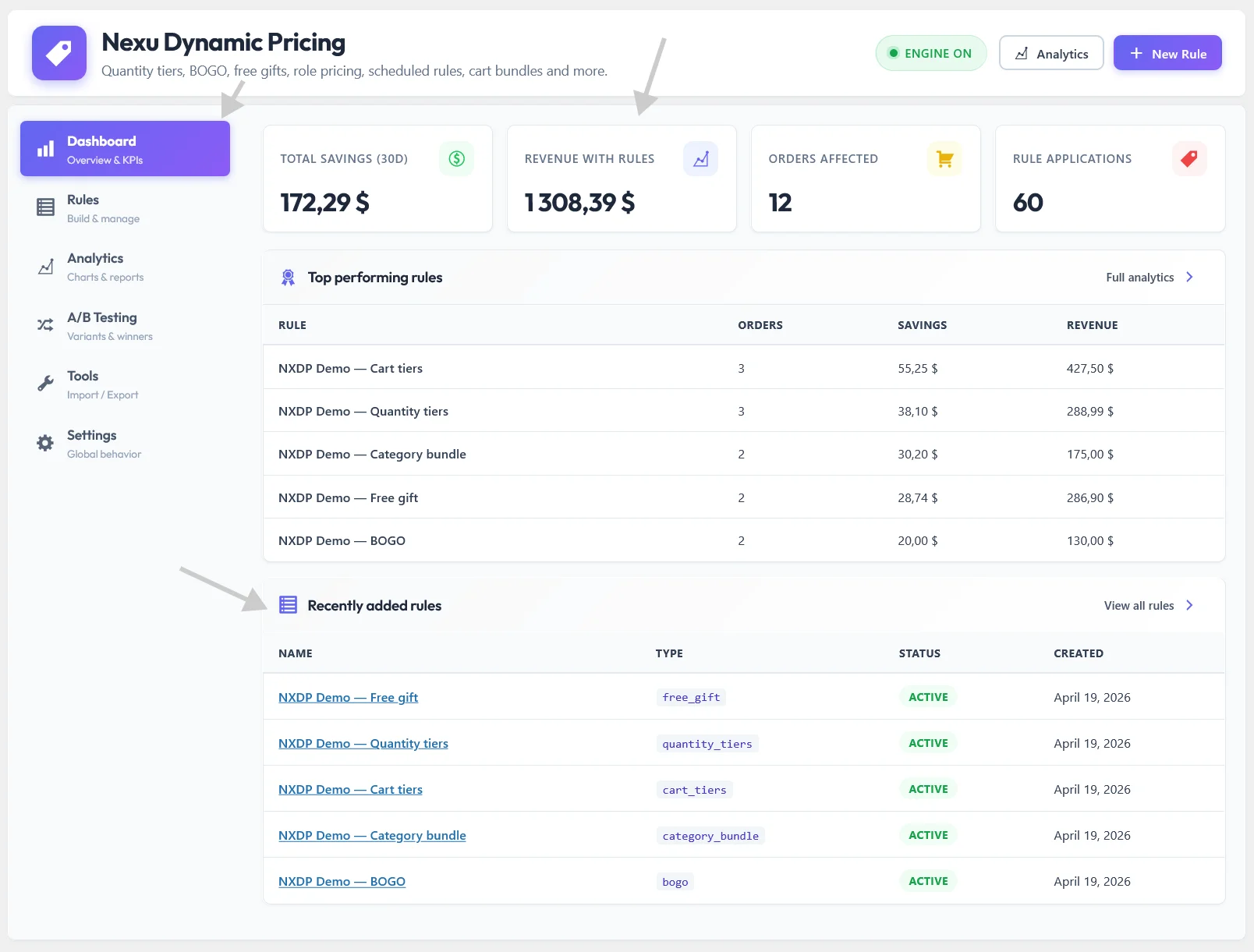Click the CREATED column header
The image size is (1254, 952).
(x=1079, y=653)
